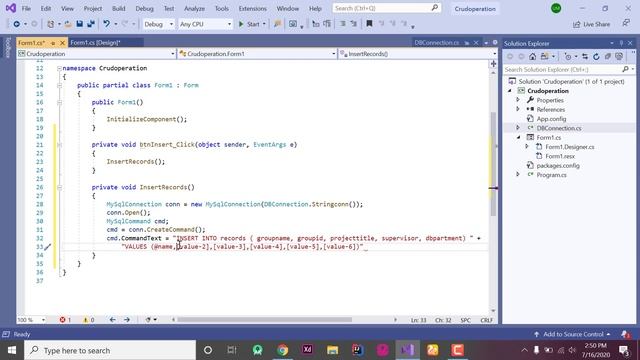Image resolution: width=640 pixels, height=360 pixels.
Task: Refresh the Solution Explorer
Action: pyautogui.click(x=596, y=56)
